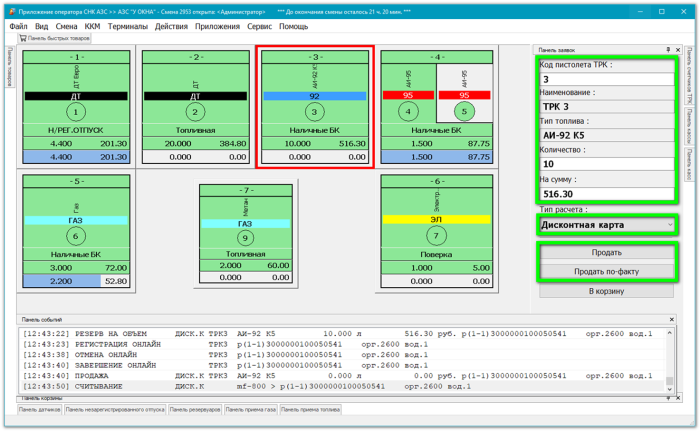Open the Файл menu
The image size is (700, 431).
pyautogui.click(x=18, y=26)
